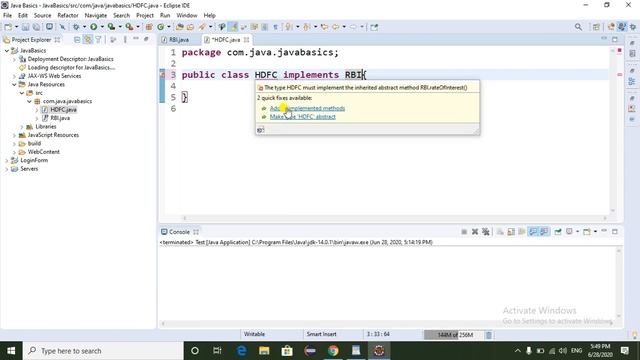Click 'Make type HDFC abstract' quick fix
Viewport: 640px width, 360px height.
[302, 117]
